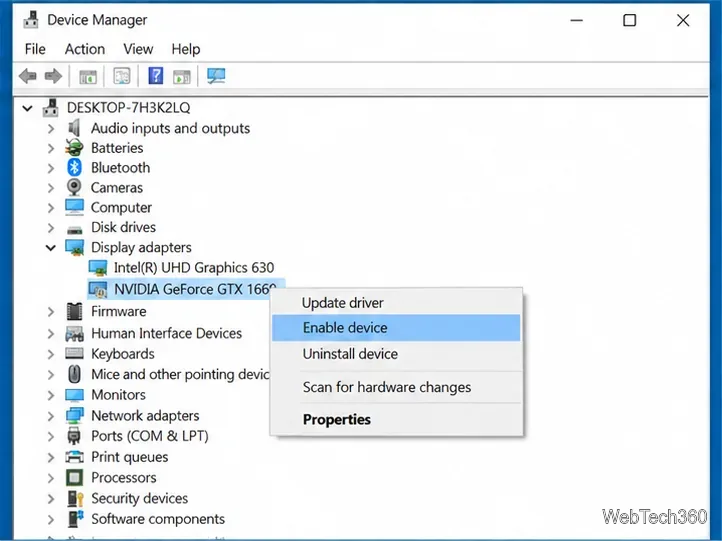This screenshot has height=541, width=722.
Task: Open the View menu
Action: pos(138,49)
